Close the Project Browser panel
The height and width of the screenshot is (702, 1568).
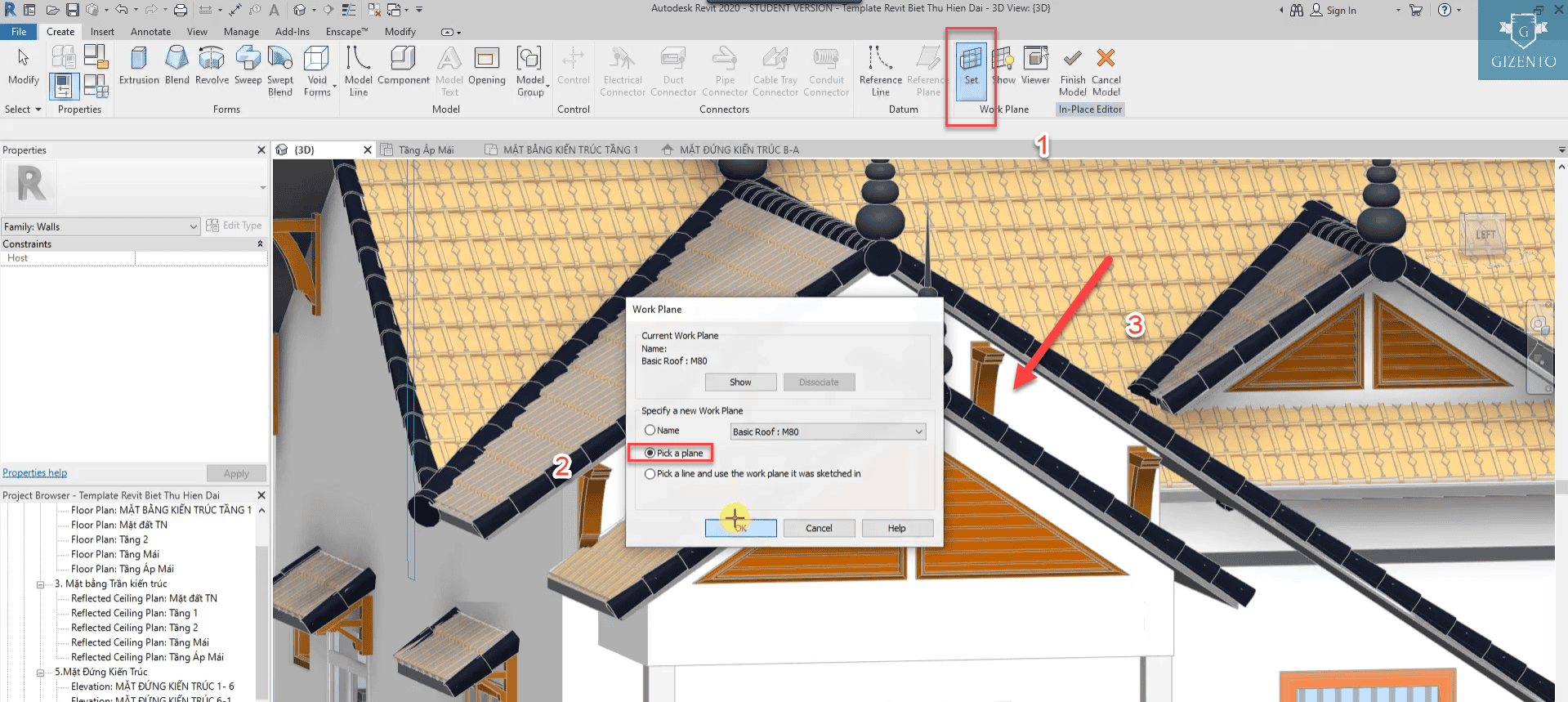[x=261, y=495]
